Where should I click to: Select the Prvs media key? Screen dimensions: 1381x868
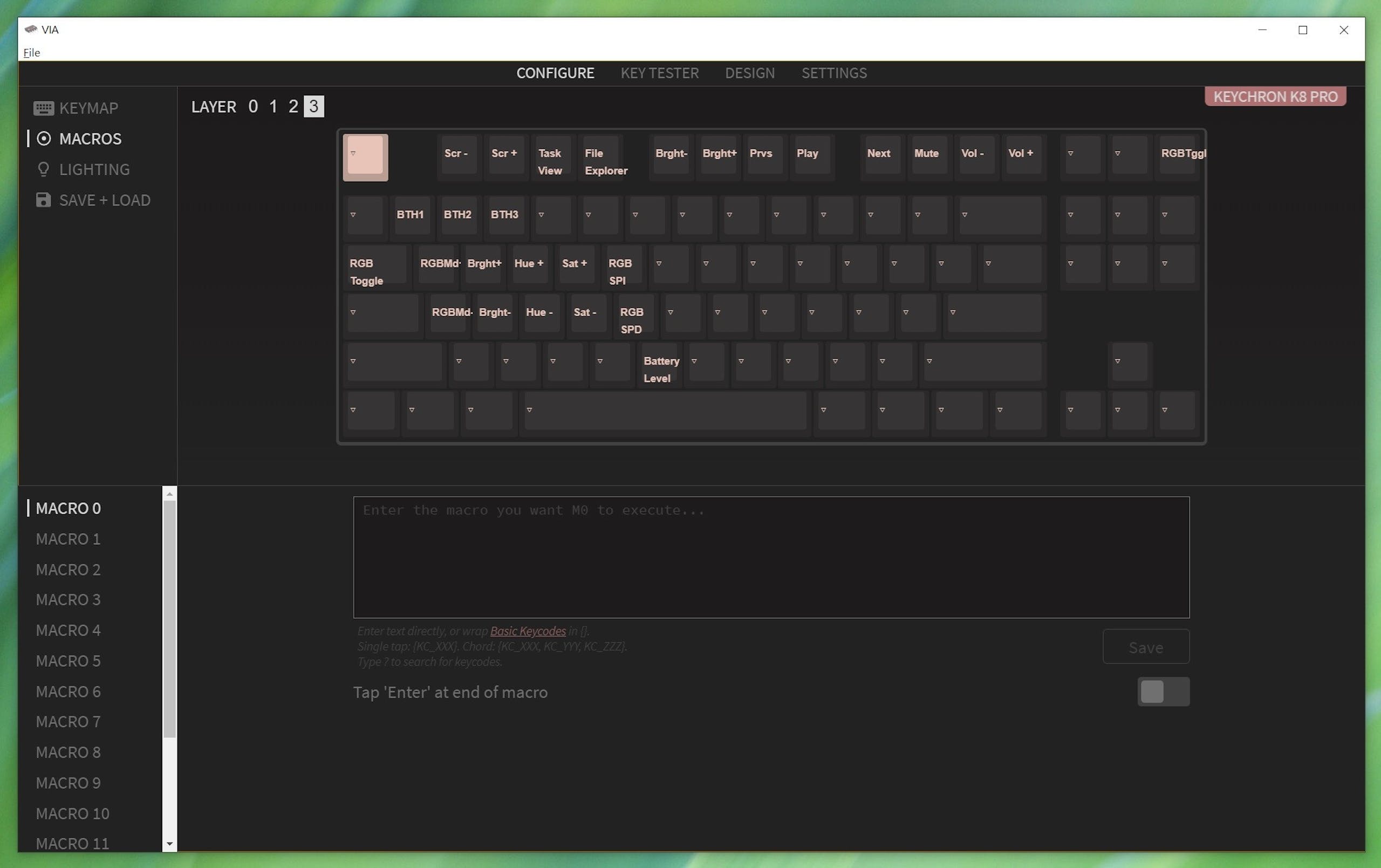(765, 157)
